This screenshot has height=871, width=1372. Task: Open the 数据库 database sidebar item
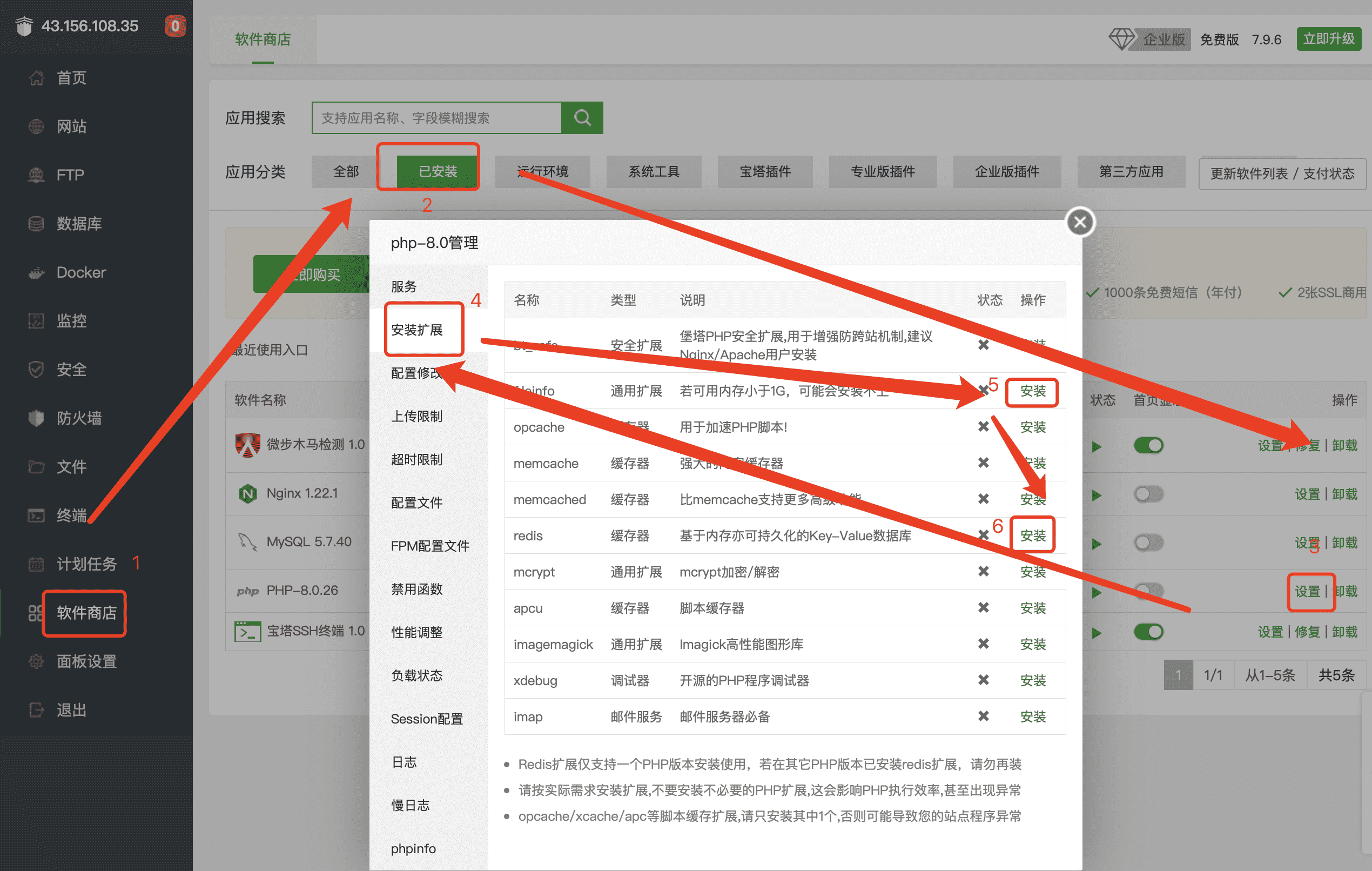point(79,224)
